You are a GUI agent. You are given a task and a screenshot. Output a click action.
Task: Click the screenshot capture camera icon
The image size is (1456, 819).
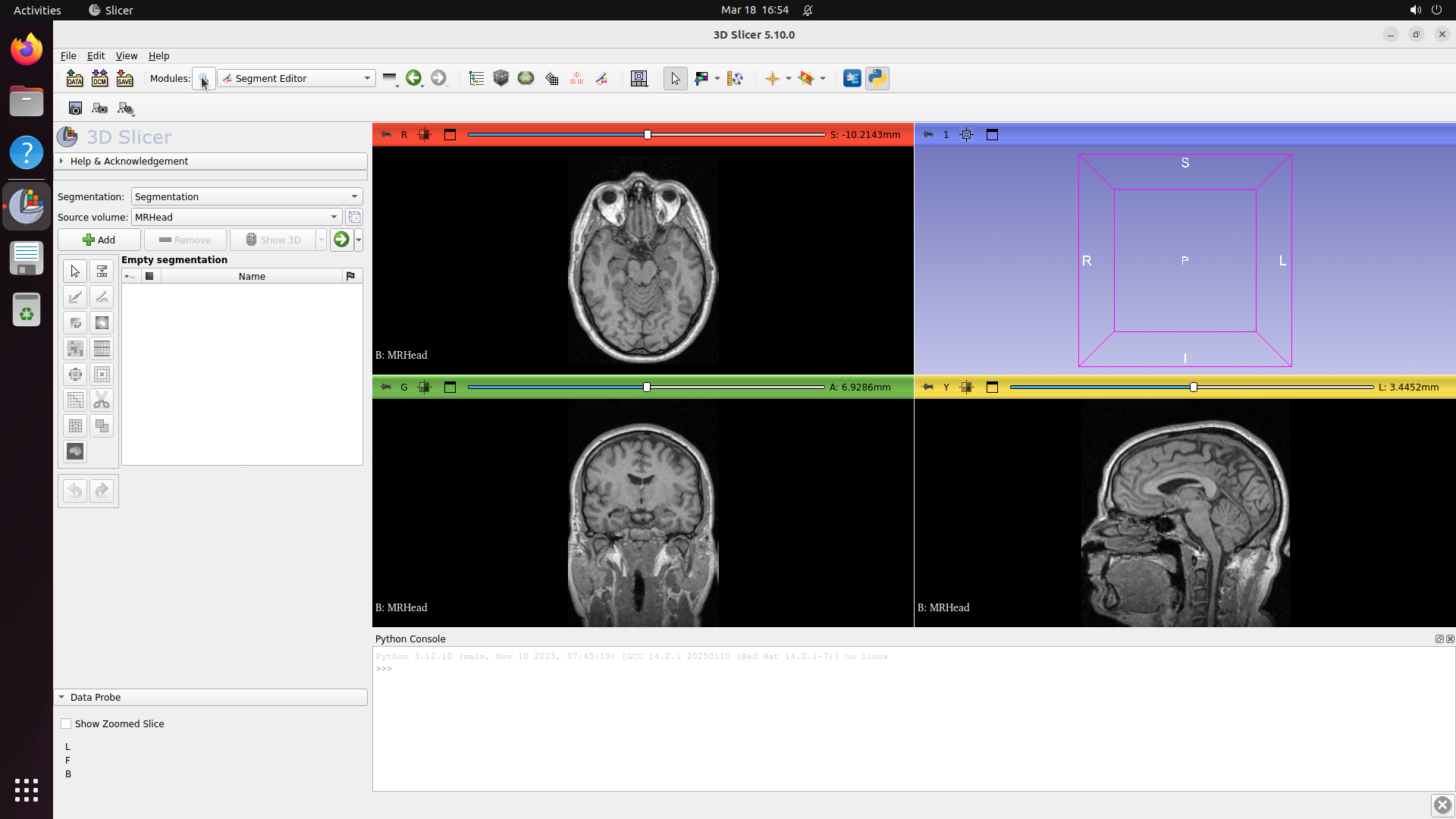click(75, 108)
